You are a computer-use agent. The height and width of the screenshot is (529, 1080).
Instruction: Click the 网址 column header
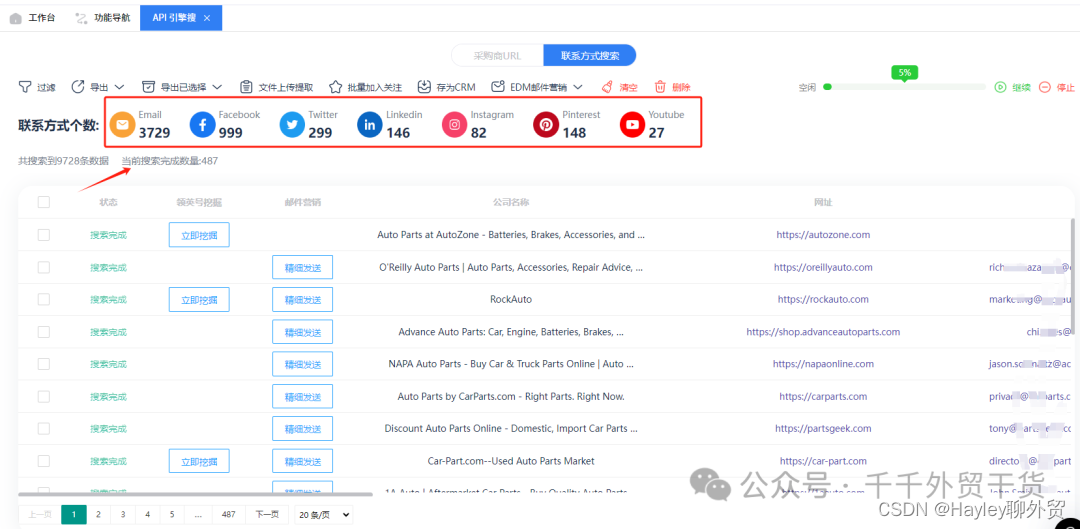point(823,202)
